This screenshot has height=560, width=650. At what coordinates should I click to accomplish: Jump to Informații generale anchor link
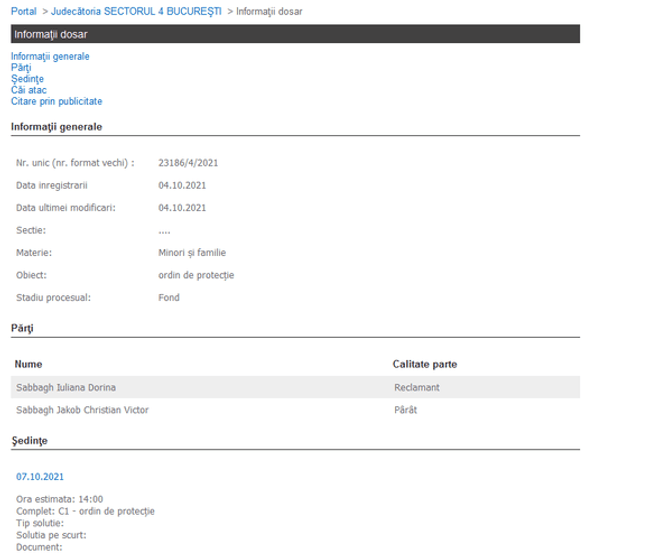(50, 57)
